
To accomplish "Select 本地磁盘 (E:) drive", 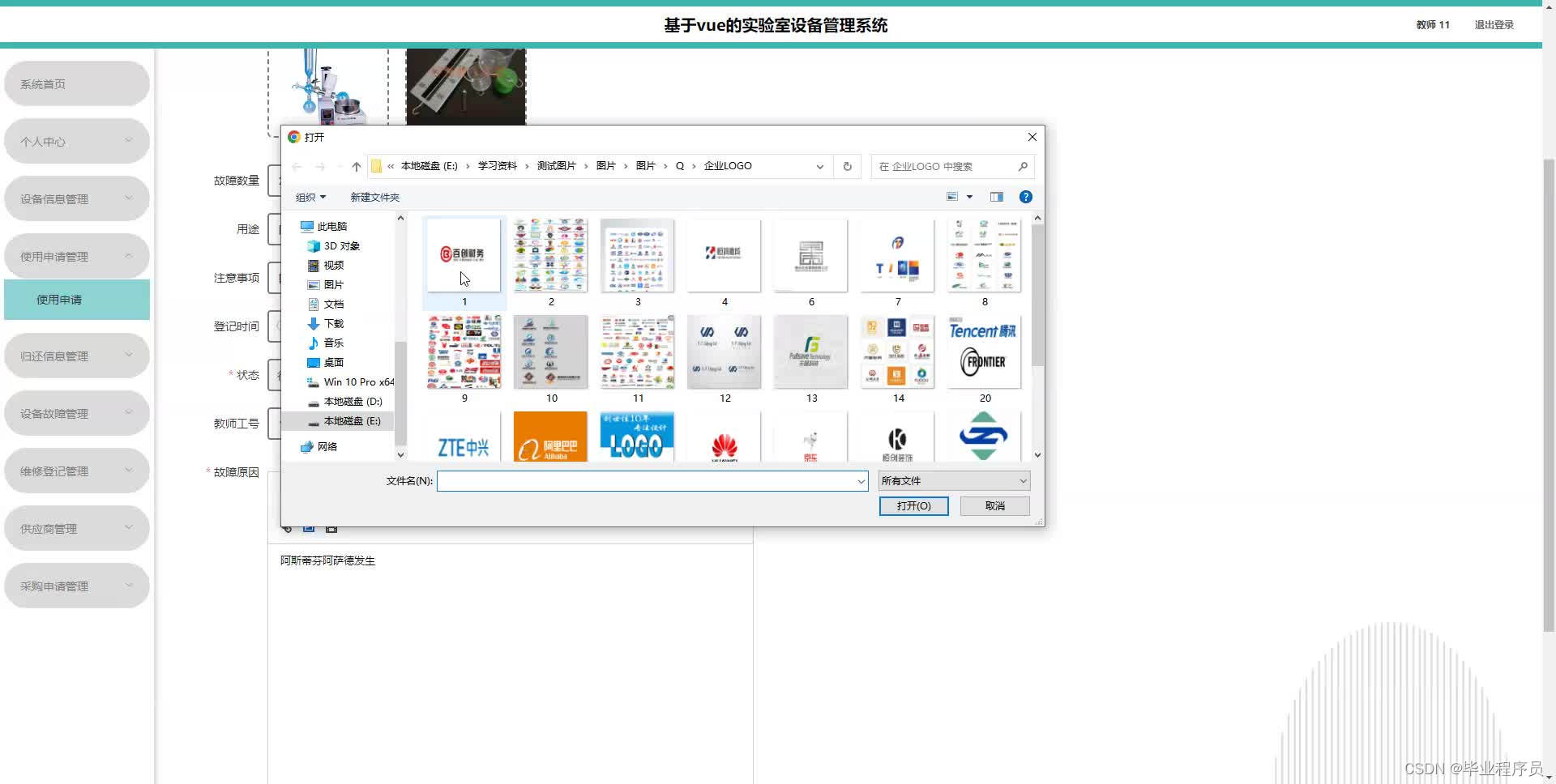I will point(344,420).
